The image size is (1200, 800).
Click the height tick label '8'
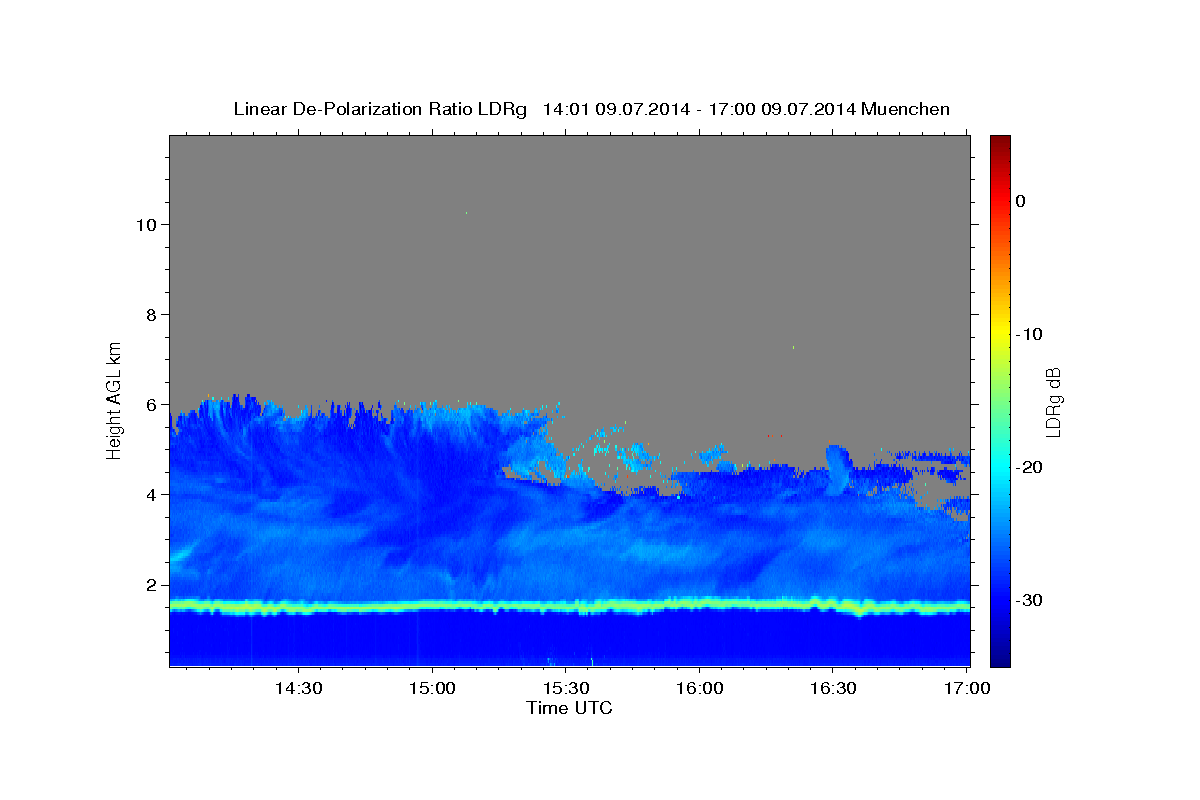(x=149, y=314)
